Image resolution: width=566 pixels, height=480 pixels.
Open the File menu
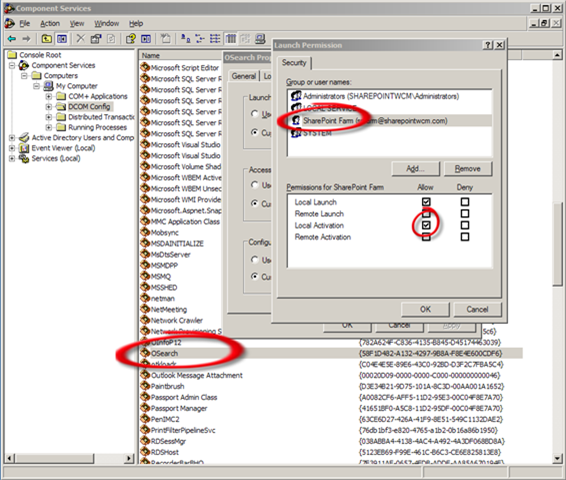[x=25, y=23]
